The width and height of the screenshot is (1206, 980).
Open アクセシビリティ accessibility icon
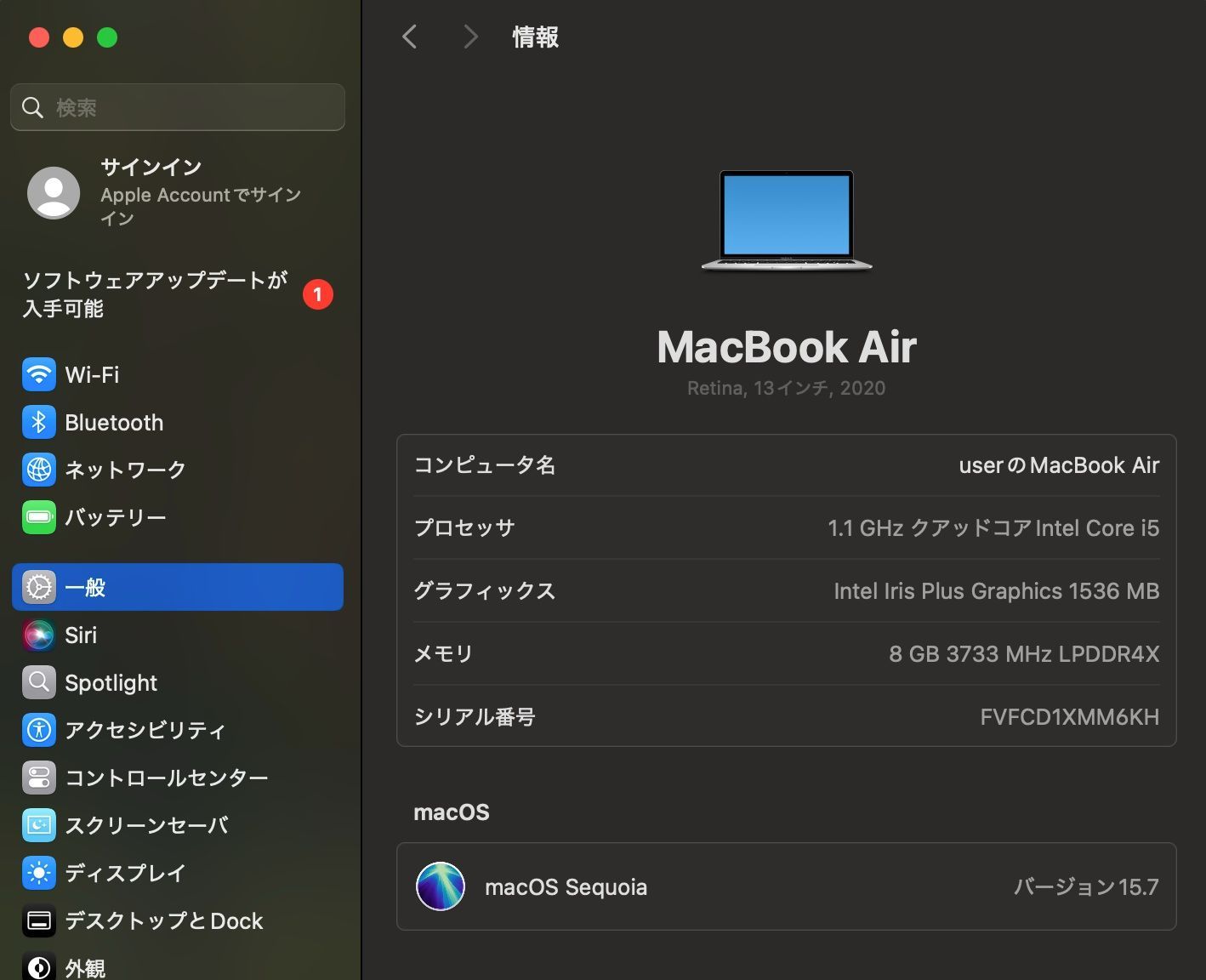[x=39, y=730]
